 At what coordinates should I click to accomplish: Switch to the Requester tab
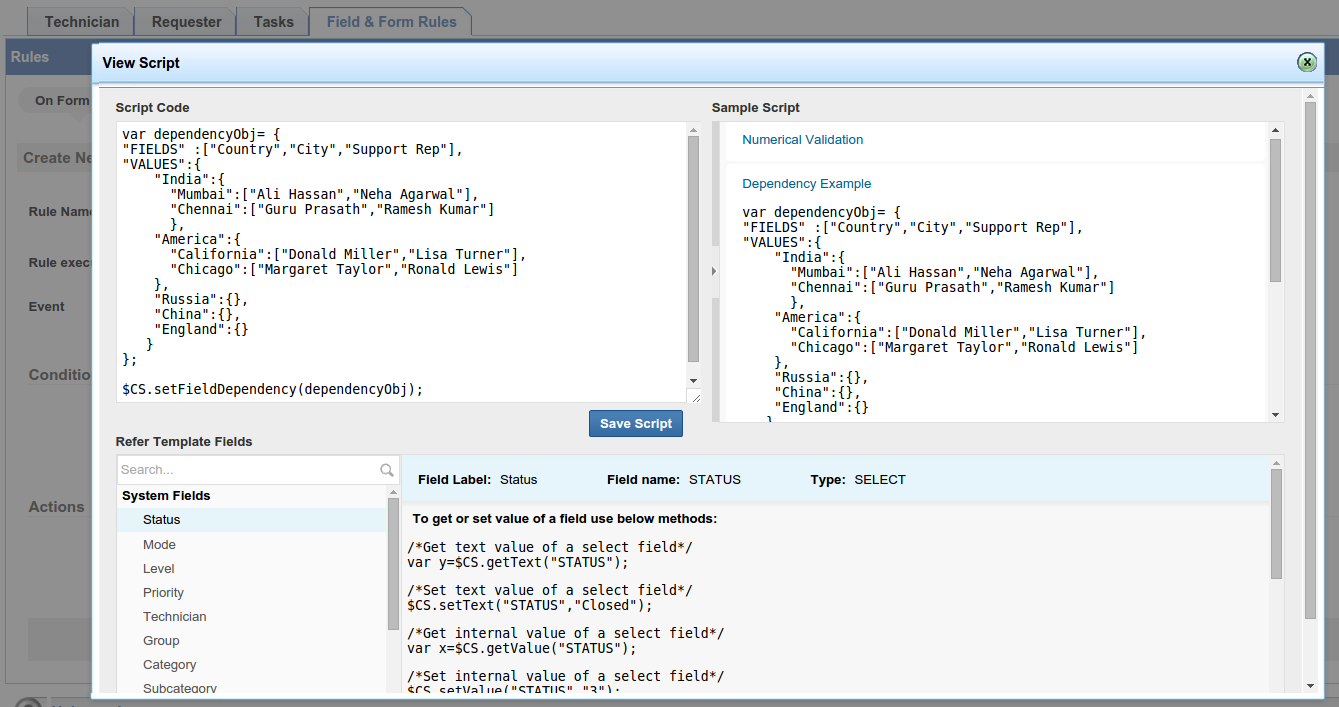[x=186, y=22]
